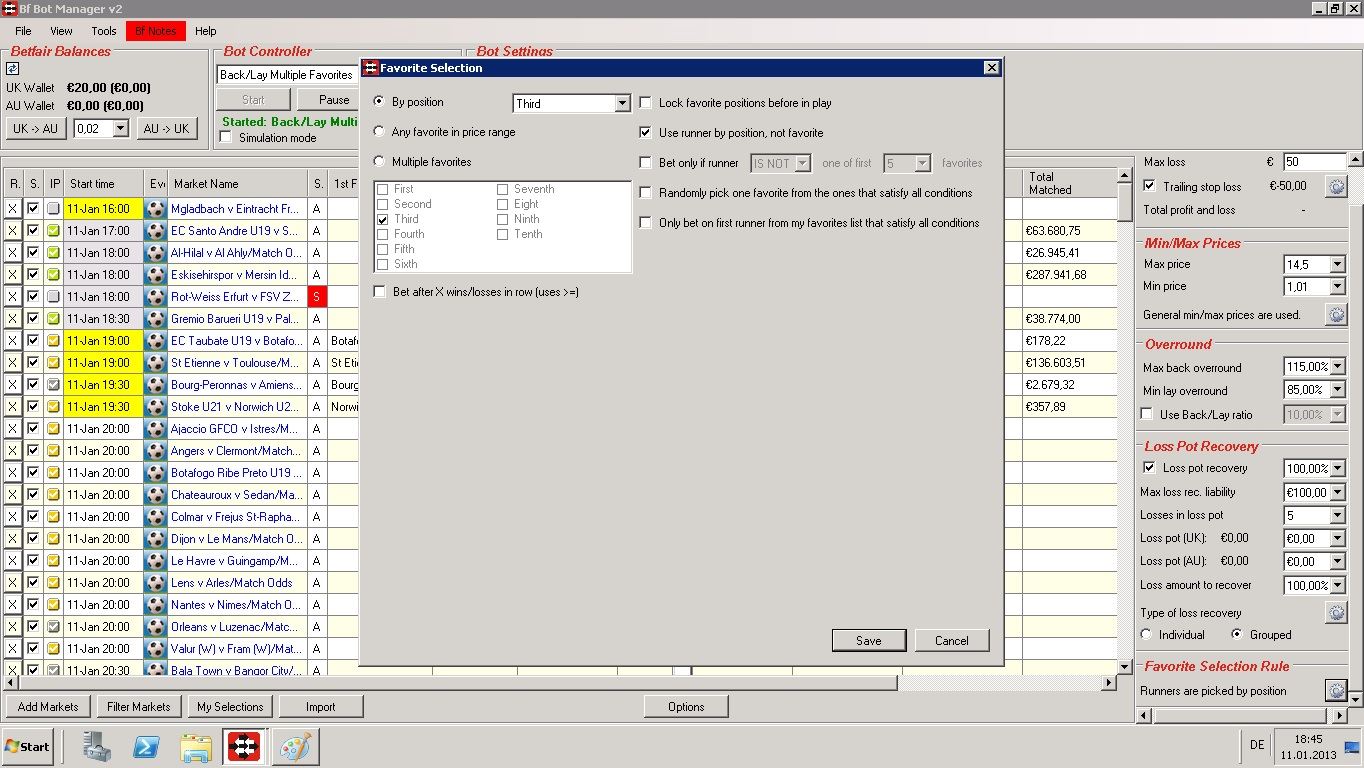Click soccer ball icon for Gremio Barueri U19 row
1364x768 pixels.
tap(155, 319)
